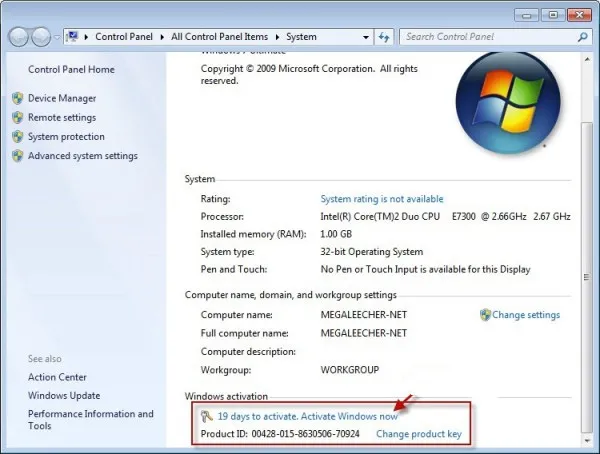Maximize the System window
This screenshot has width=600, height=454.
pos(553,15)
